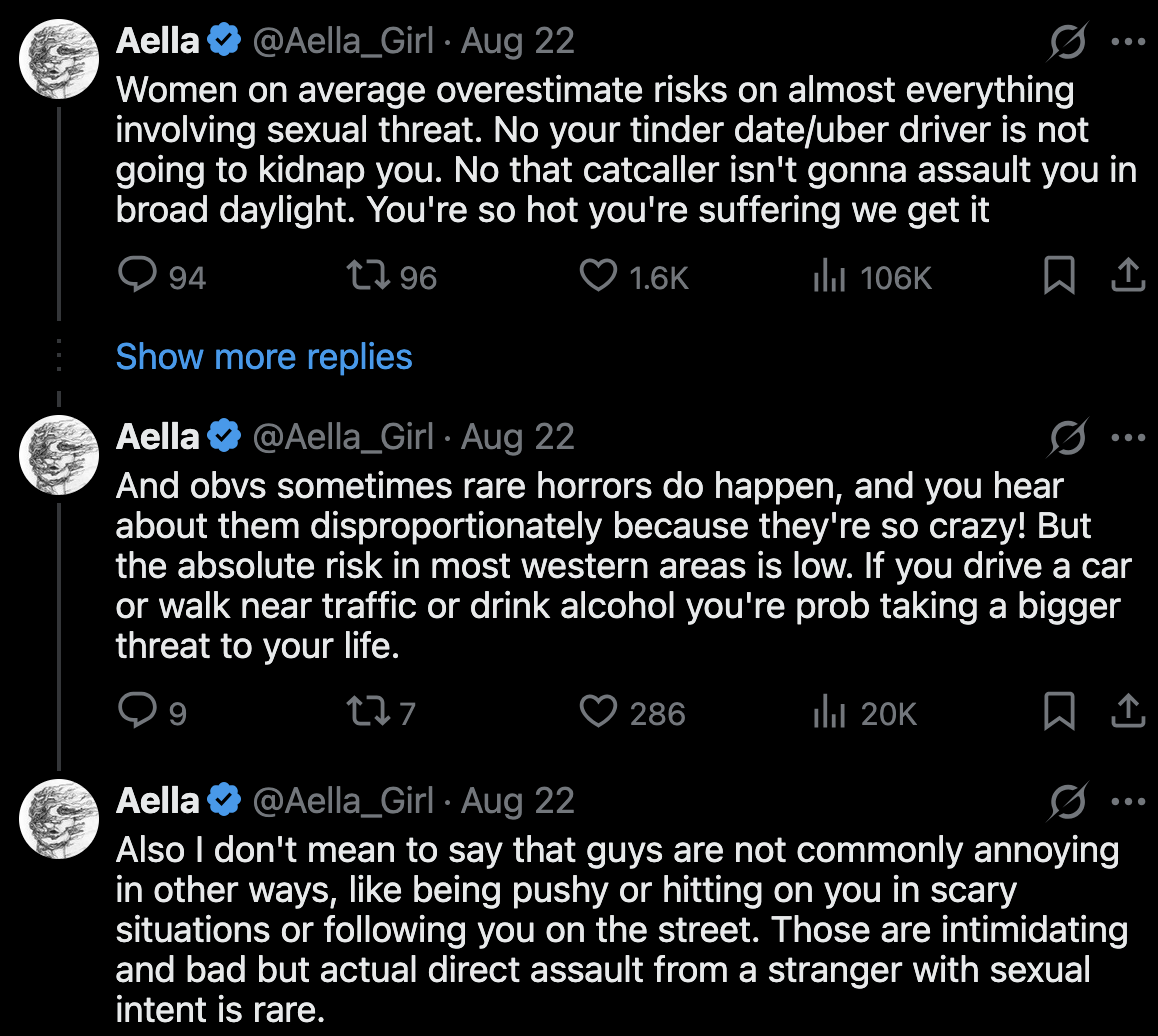Share the second tweet about absolute risk

pos(1128,710)
